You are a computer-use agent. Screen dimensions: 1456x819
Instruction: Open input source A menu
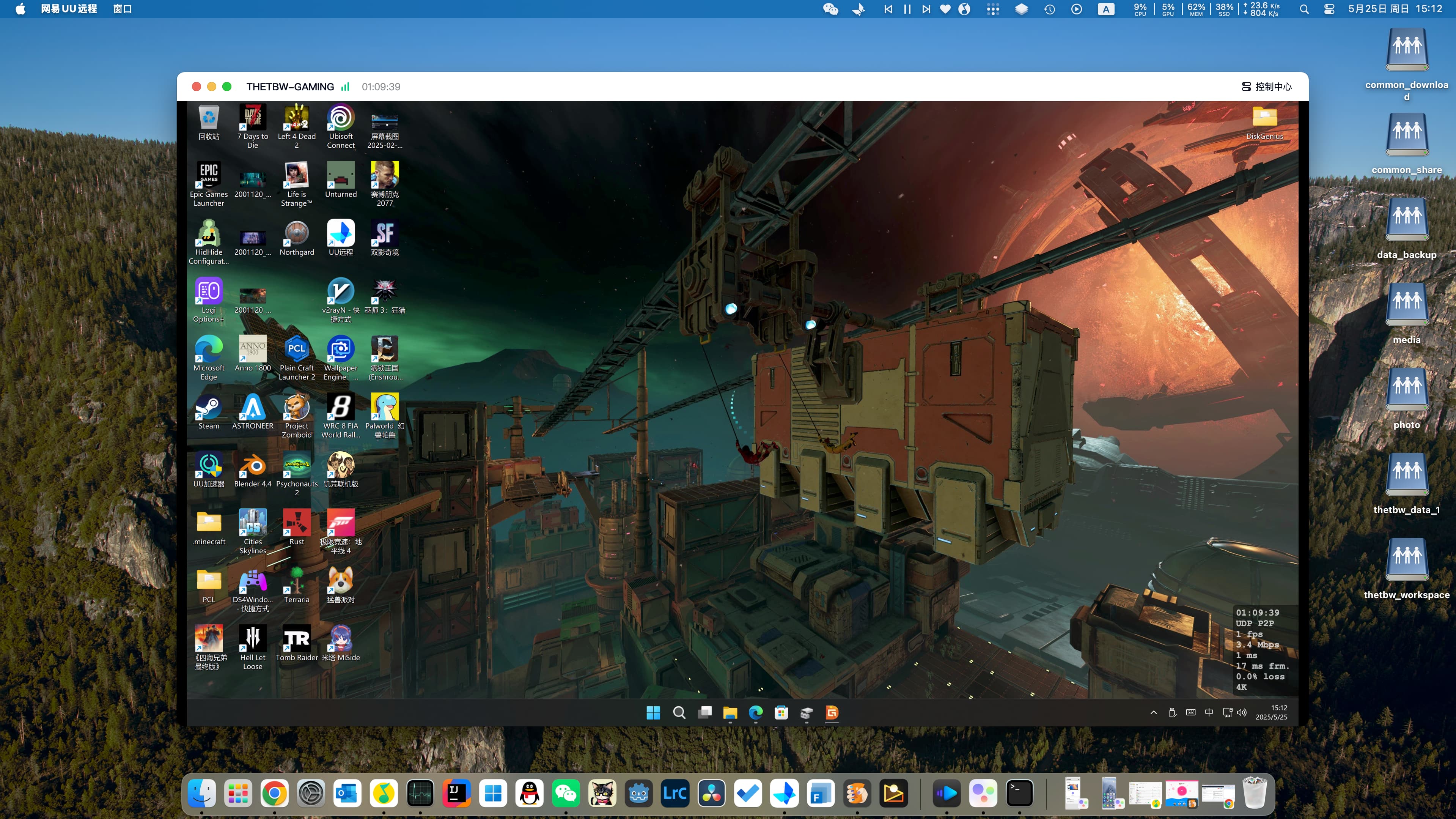[x=1106, y=9]
